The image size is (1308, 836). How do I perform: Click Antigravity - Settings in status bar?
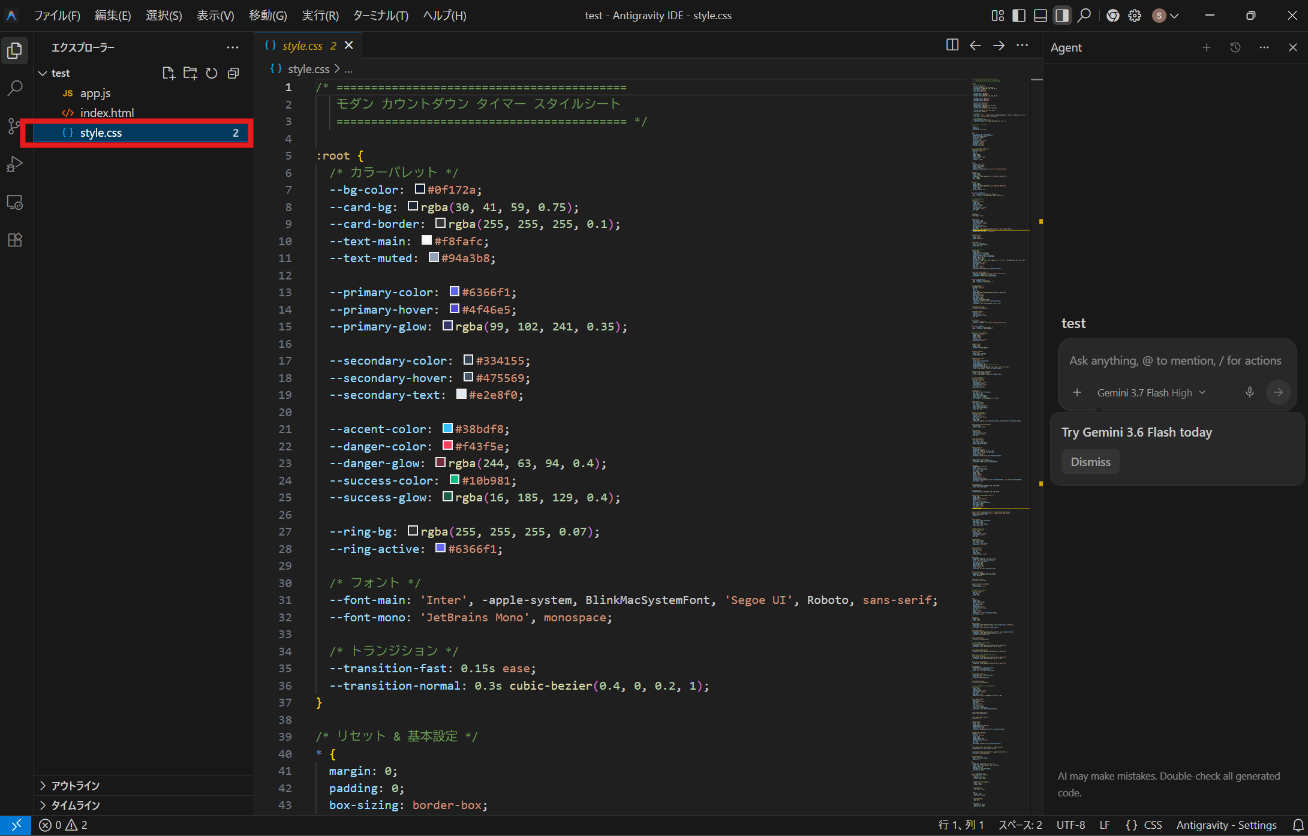[x=1226, y=825]
